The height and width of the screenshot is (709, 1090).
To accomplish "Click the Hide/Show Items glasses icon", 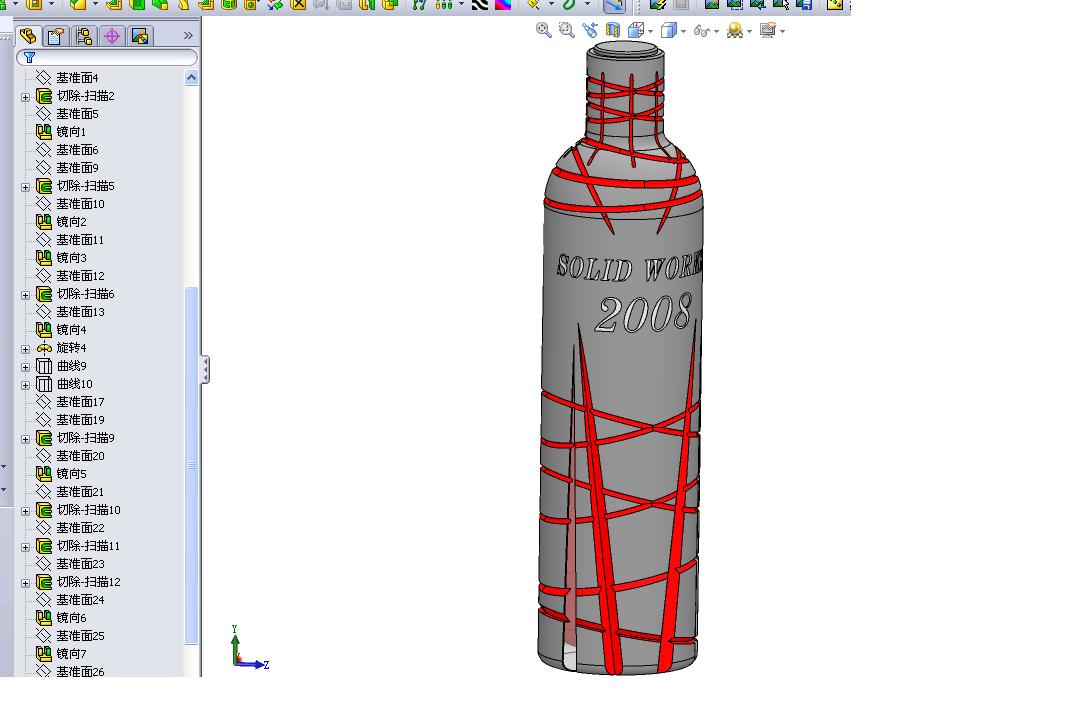I will click(701, 31).
